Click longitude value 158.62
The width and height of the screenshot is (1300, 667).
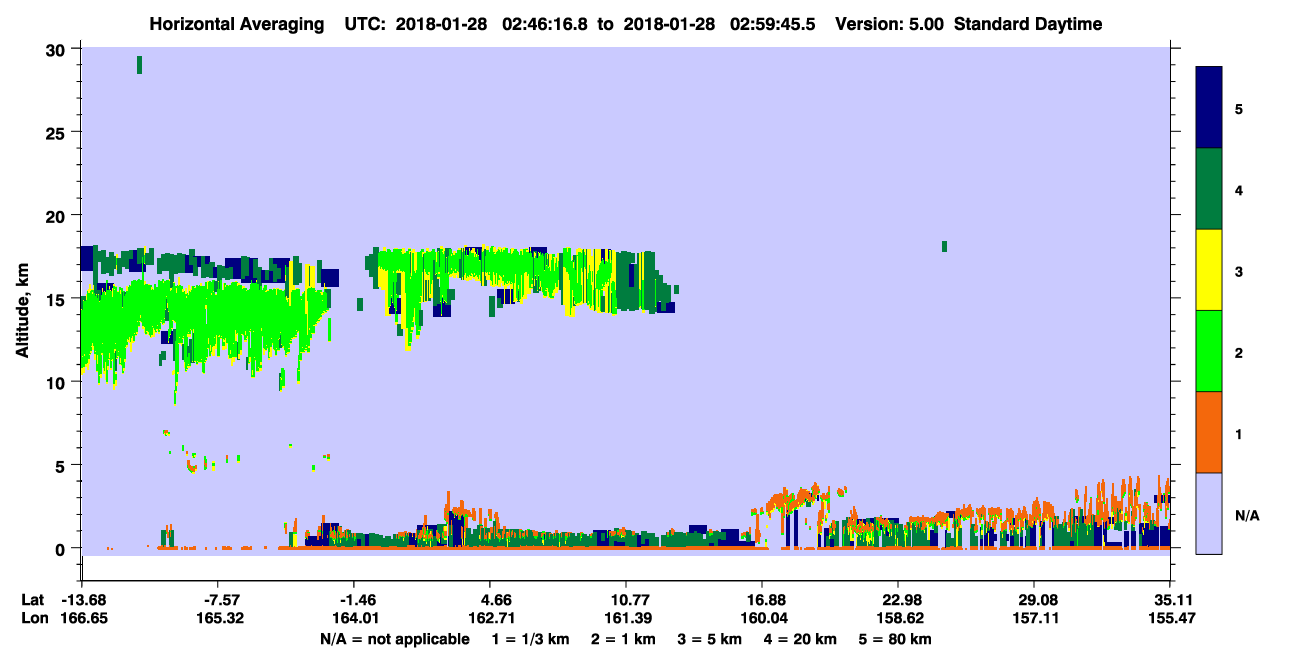coord(898,618)
